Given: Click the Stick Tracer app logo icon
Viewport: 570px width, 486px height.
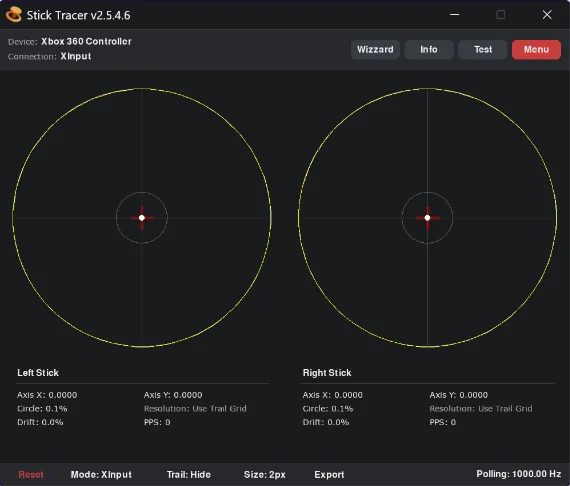Looking at the screenshot, I should click(x=14, y=15).
